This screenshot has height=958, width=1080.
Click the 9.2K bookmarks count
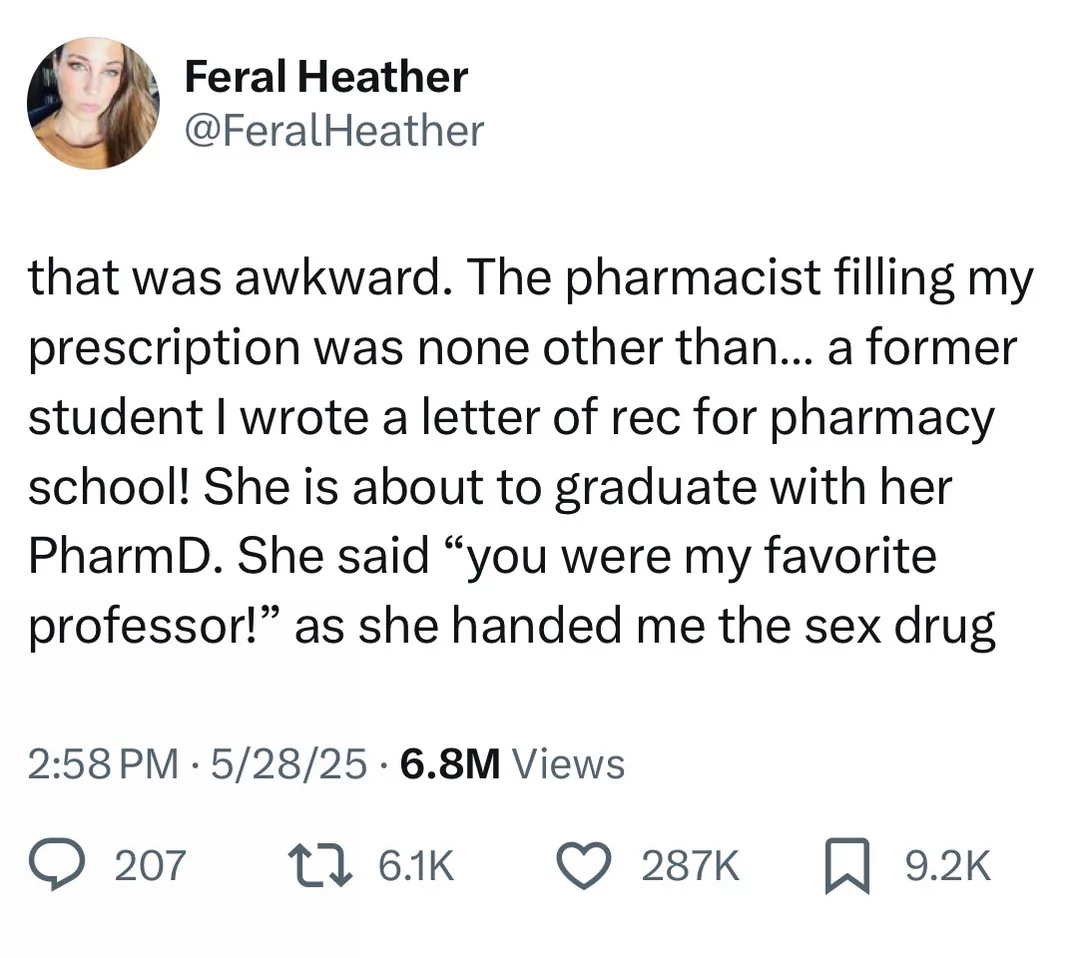pos(948,866)
